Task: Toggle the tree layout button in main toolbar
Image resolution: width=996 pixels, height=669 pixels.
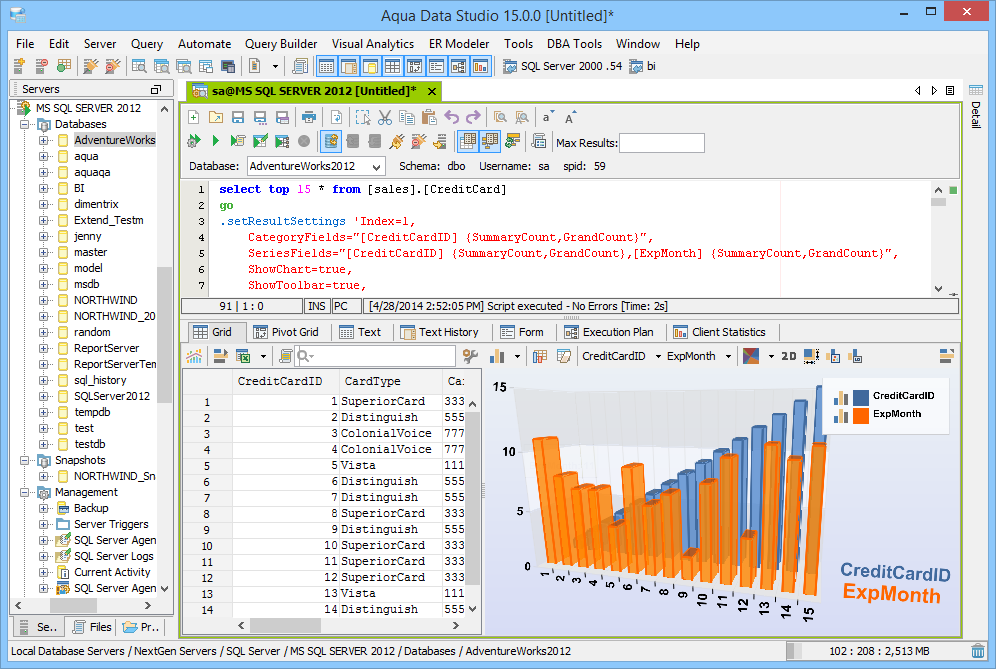Action: click(459, 66)
